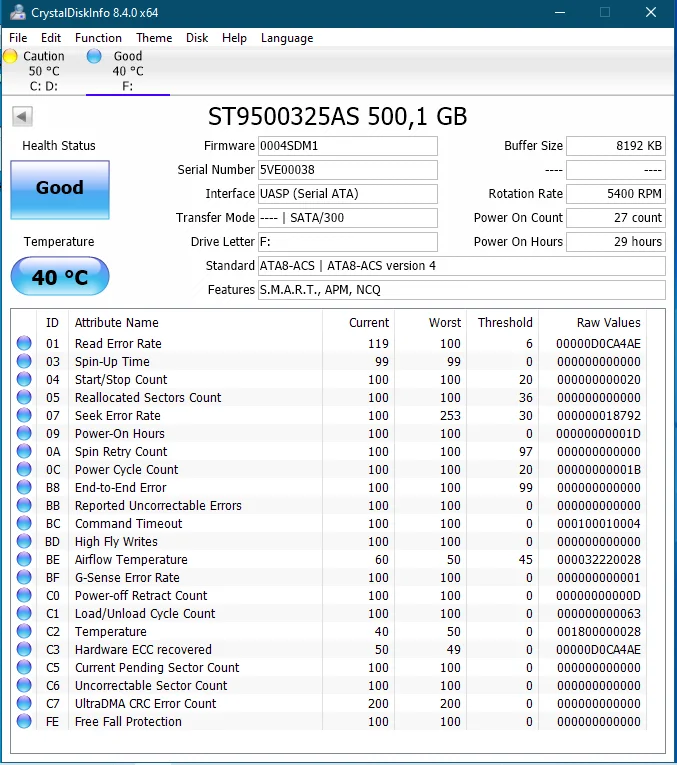Click status orb of Power-On Hours row

(24, 433)
